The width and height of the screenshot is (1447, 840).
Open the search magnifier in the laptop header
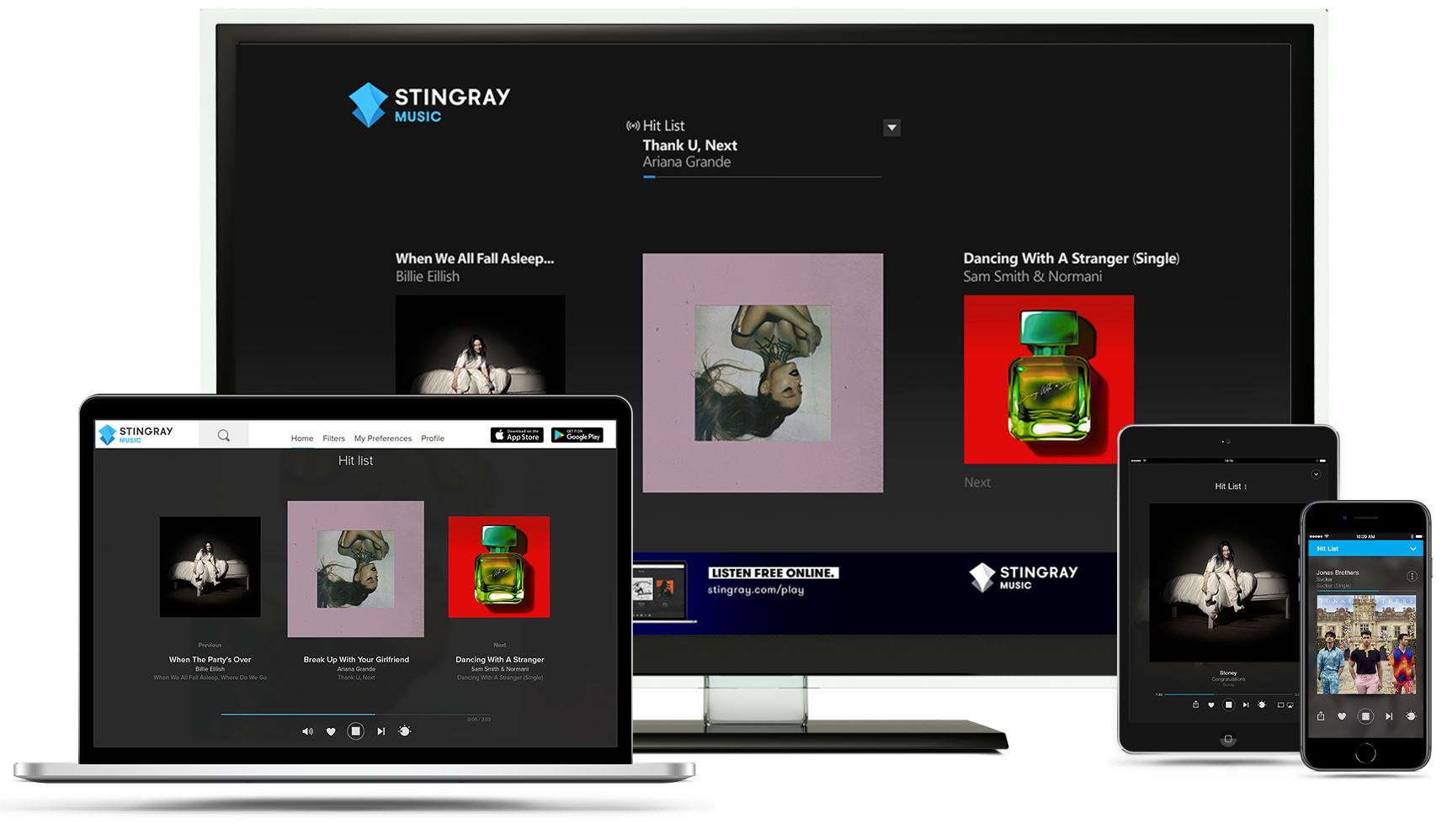[x=224, y=434]
